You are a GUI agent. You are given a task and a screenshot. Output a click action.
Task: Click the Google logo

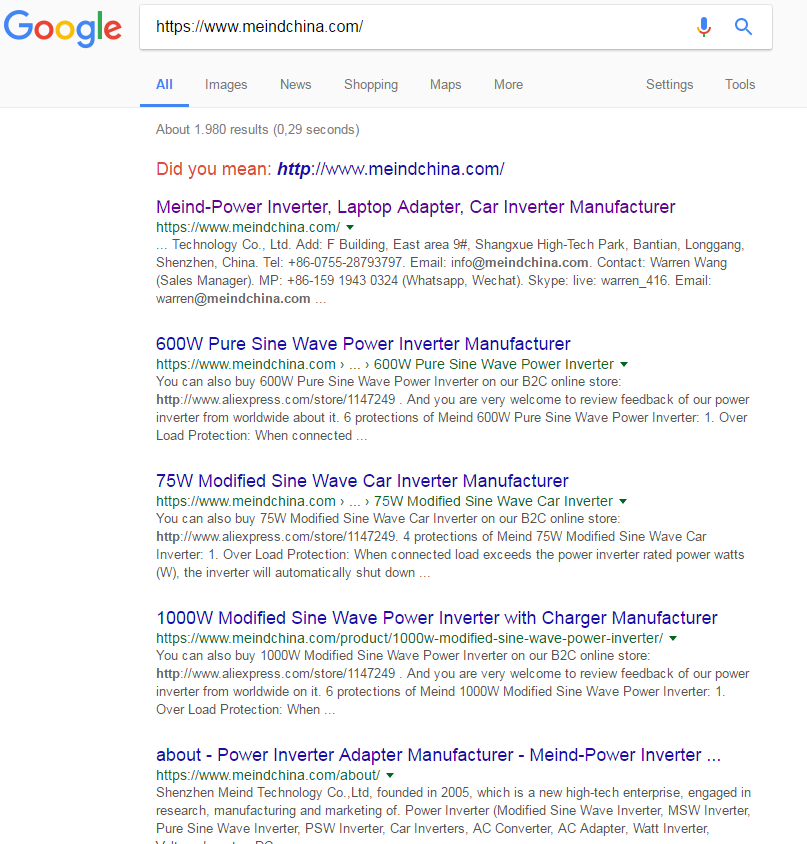pyautogui.click(x=63, y=28)
